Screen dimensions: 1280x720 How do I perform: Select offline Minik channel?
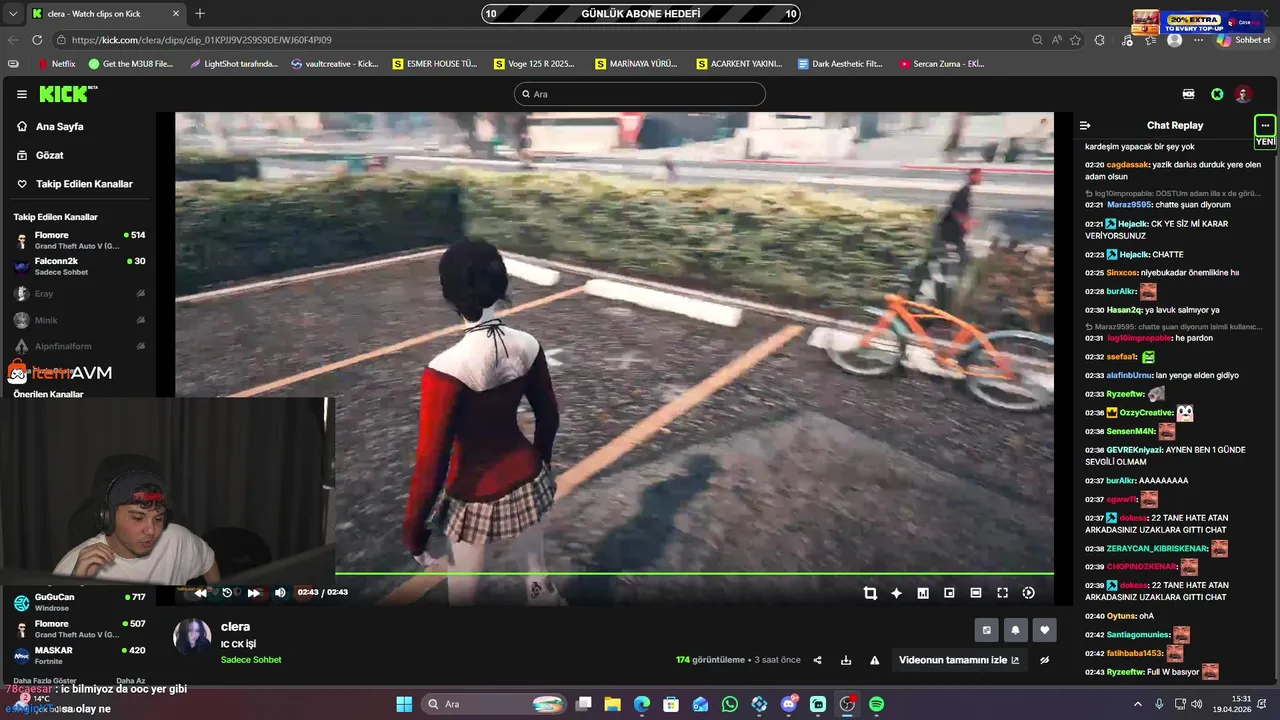pyautogui.click(x=78, y=320)
